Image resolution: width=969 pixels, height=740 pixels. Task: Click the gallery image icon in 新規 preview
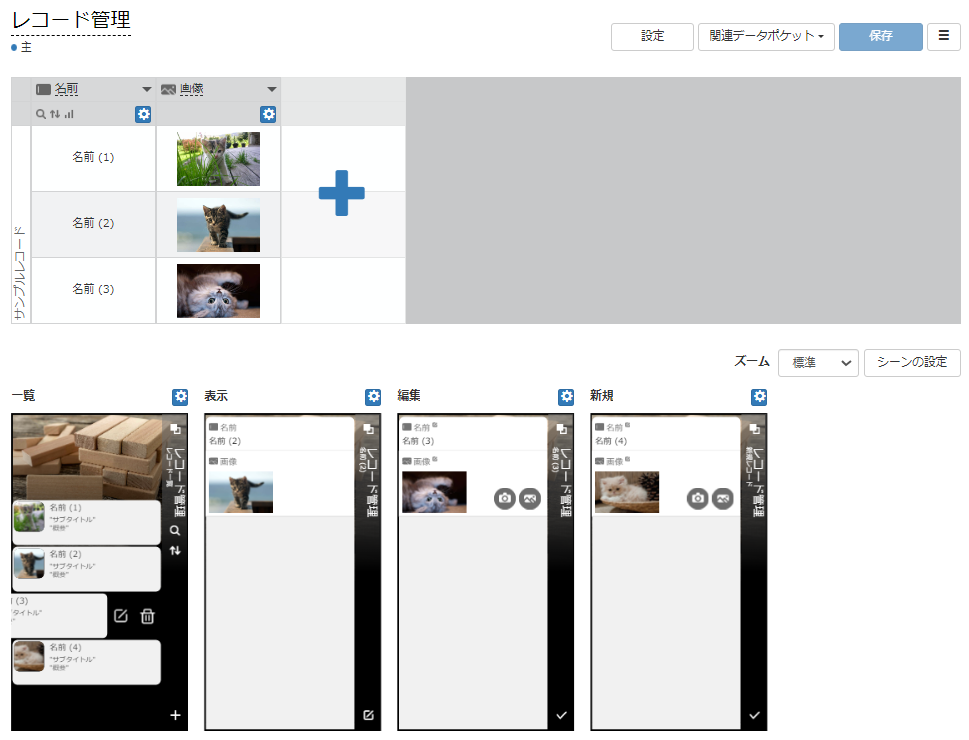coord(723,498)
